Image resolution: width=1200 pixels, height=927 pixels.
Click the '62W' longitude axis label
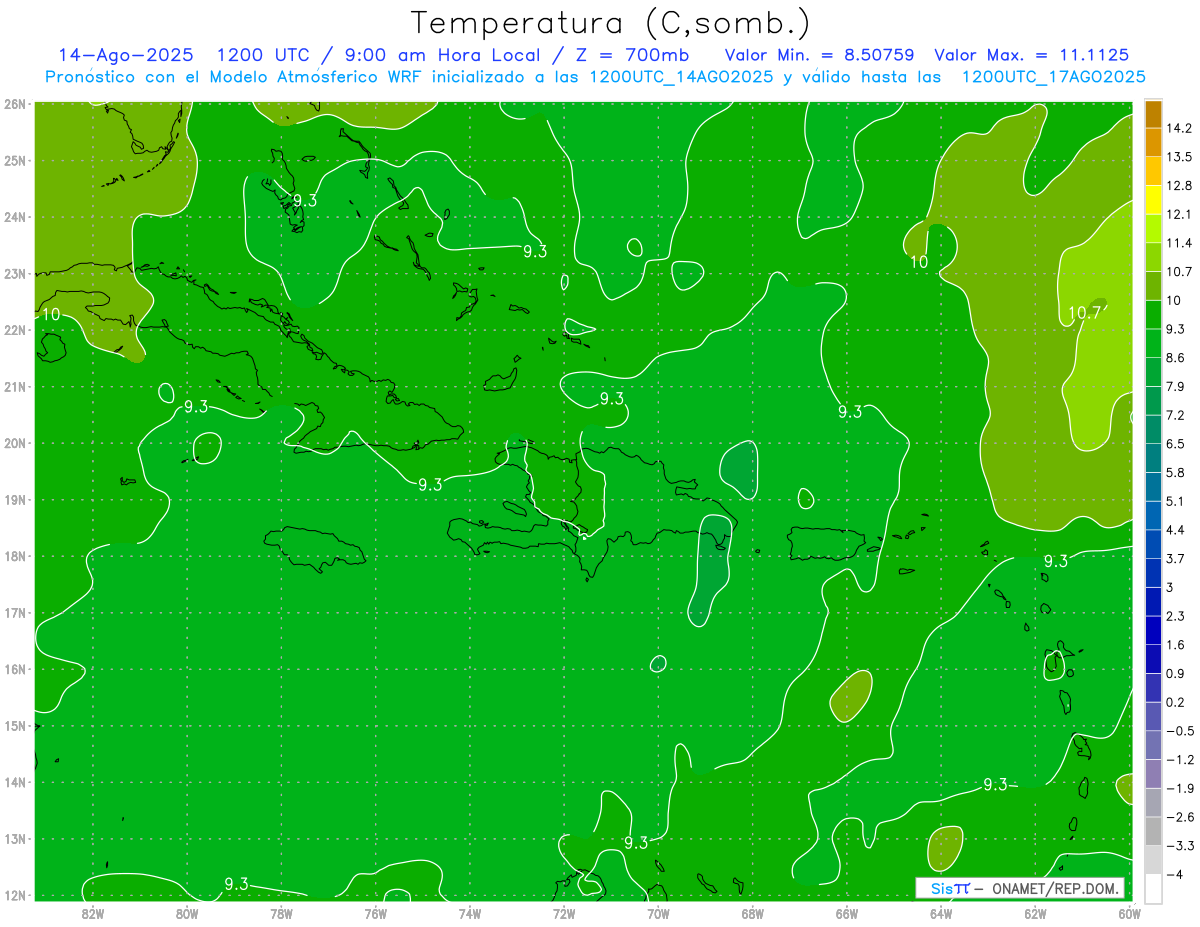tap(1035, 913)
